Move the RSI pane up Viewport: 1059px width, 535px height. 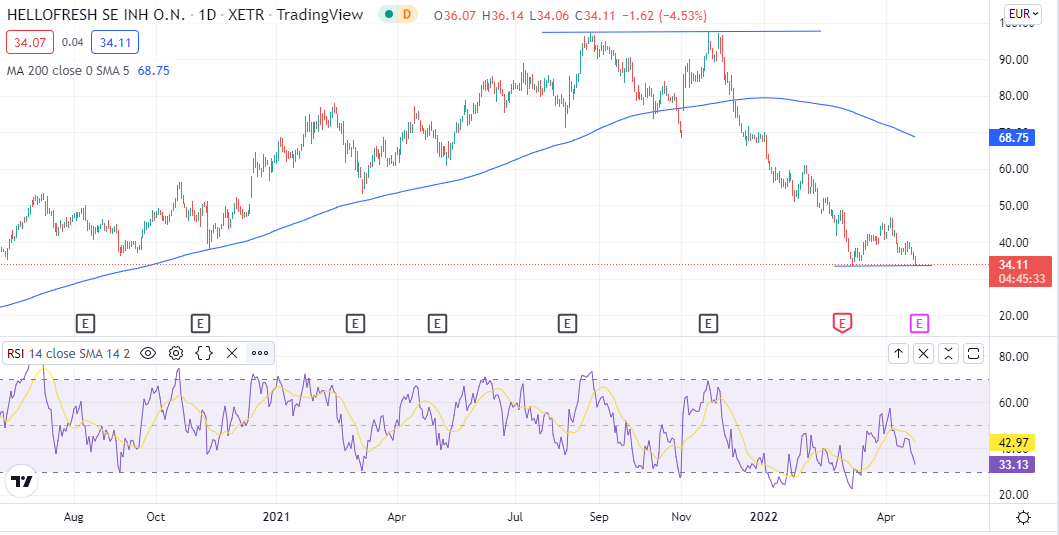(898, 353)
